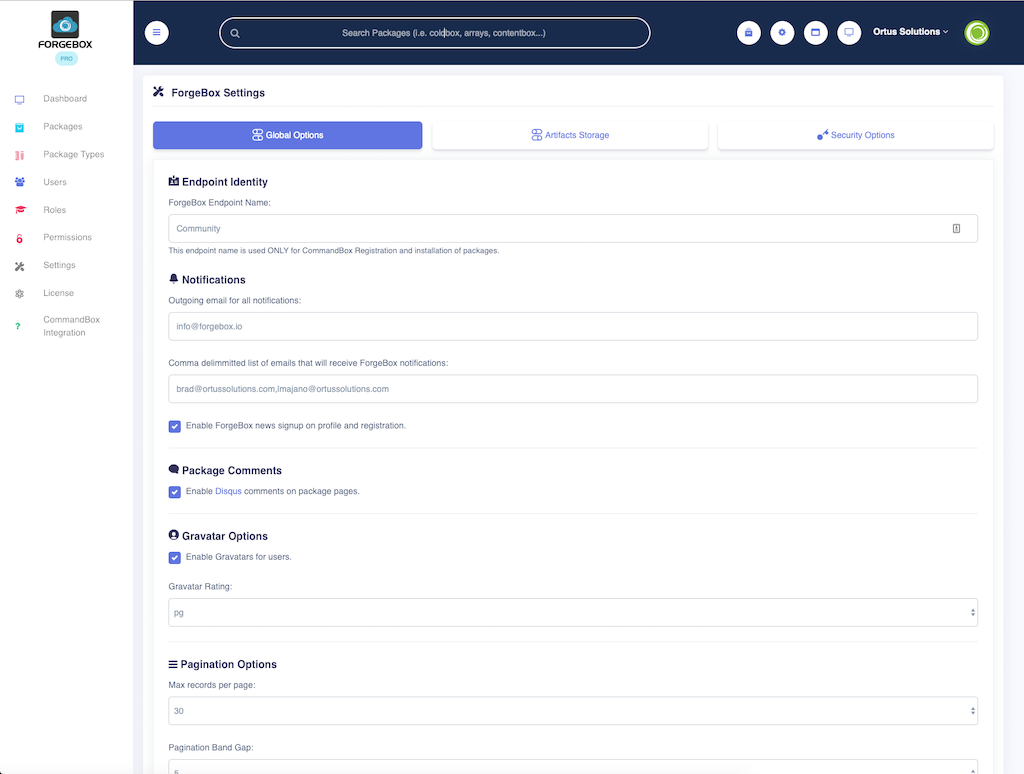Open the gear icon in header
Screen dimensions: 1024x774
[782, 33]
